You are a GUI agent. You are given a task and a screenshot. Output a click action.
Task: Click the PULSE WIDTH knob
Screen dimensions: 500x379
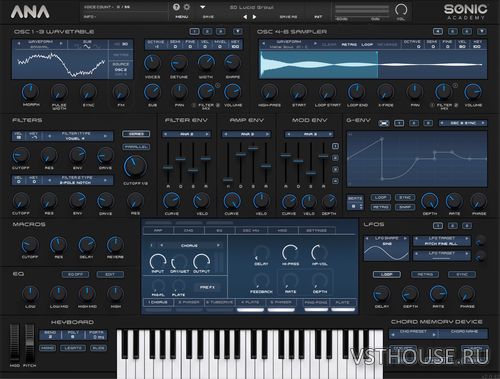pyautogui.click(x=59, y=92)
